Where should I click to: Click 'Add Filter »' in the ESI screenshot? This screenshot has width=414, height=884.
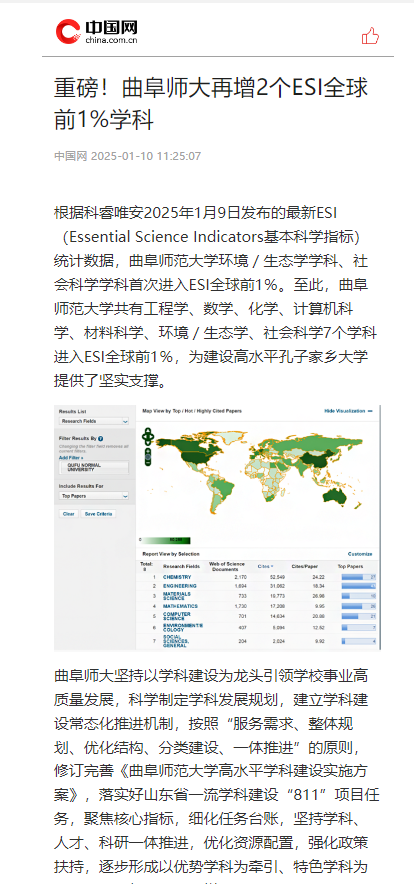point(71,458)
